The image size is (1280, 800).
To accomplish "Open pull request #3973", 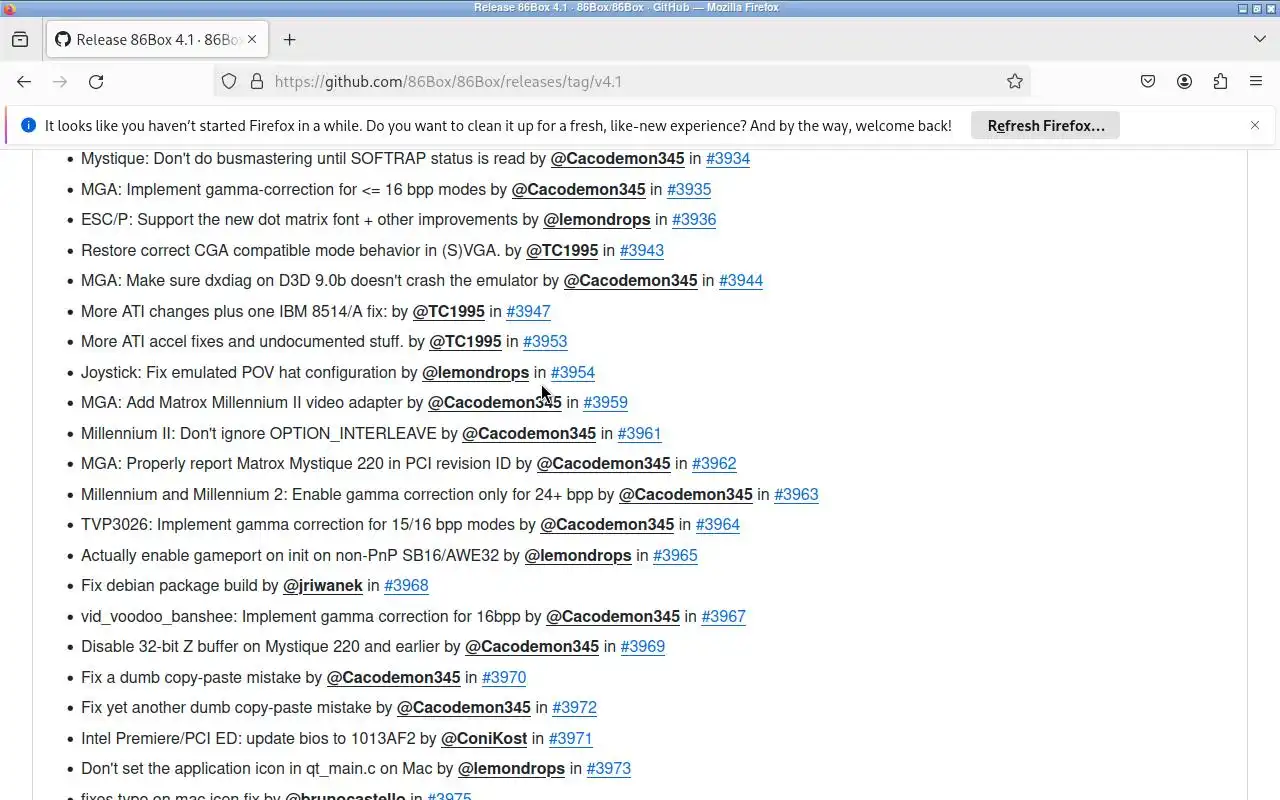I will [x=608, y=769].
